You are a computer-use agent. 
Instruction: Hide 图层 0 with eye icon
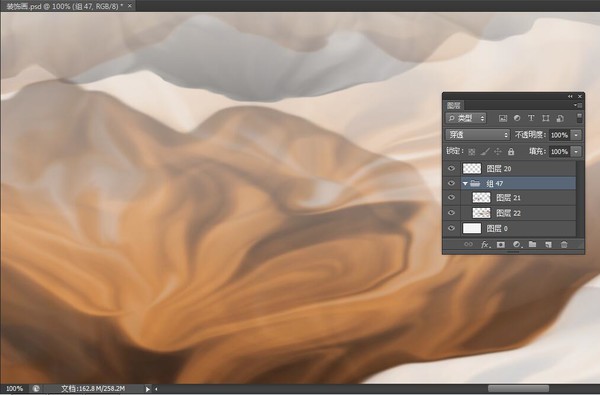pyautogui.click(x=452, y=229)
